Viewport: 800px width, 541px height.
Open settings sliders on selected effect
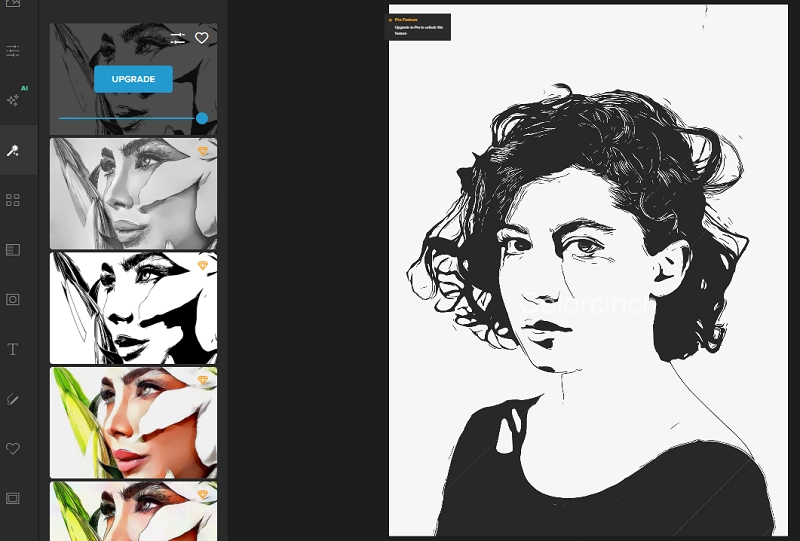pos(178,38)
